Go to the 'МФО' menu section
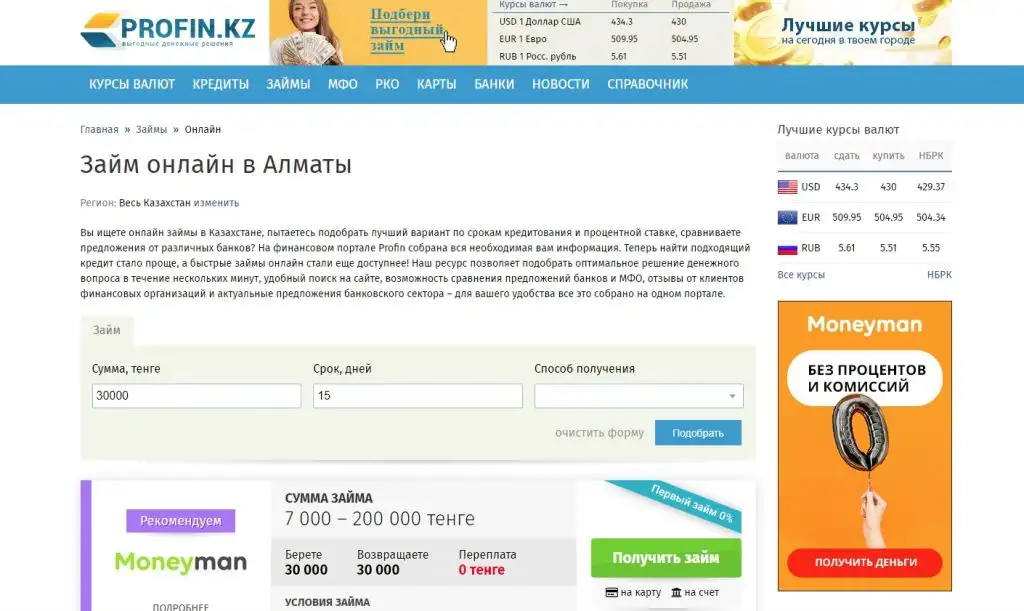Viewport: 1024px width, 611px height. [343, 84]
